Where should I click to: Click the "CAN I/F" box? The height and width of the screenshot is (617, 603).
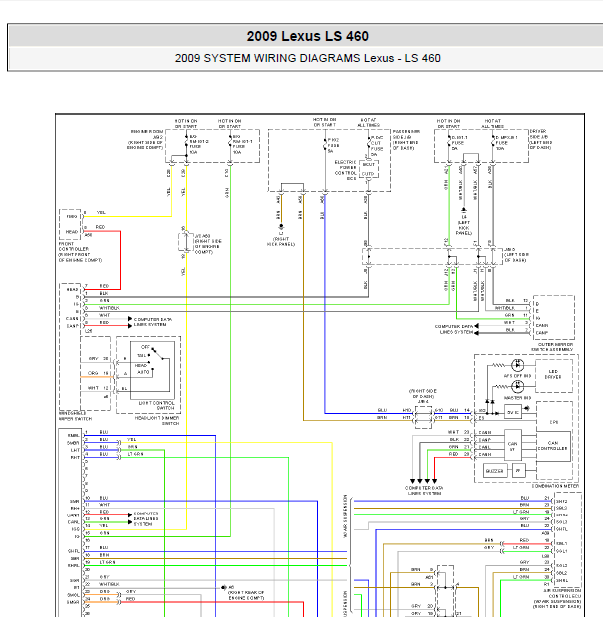tap(513, 445)
